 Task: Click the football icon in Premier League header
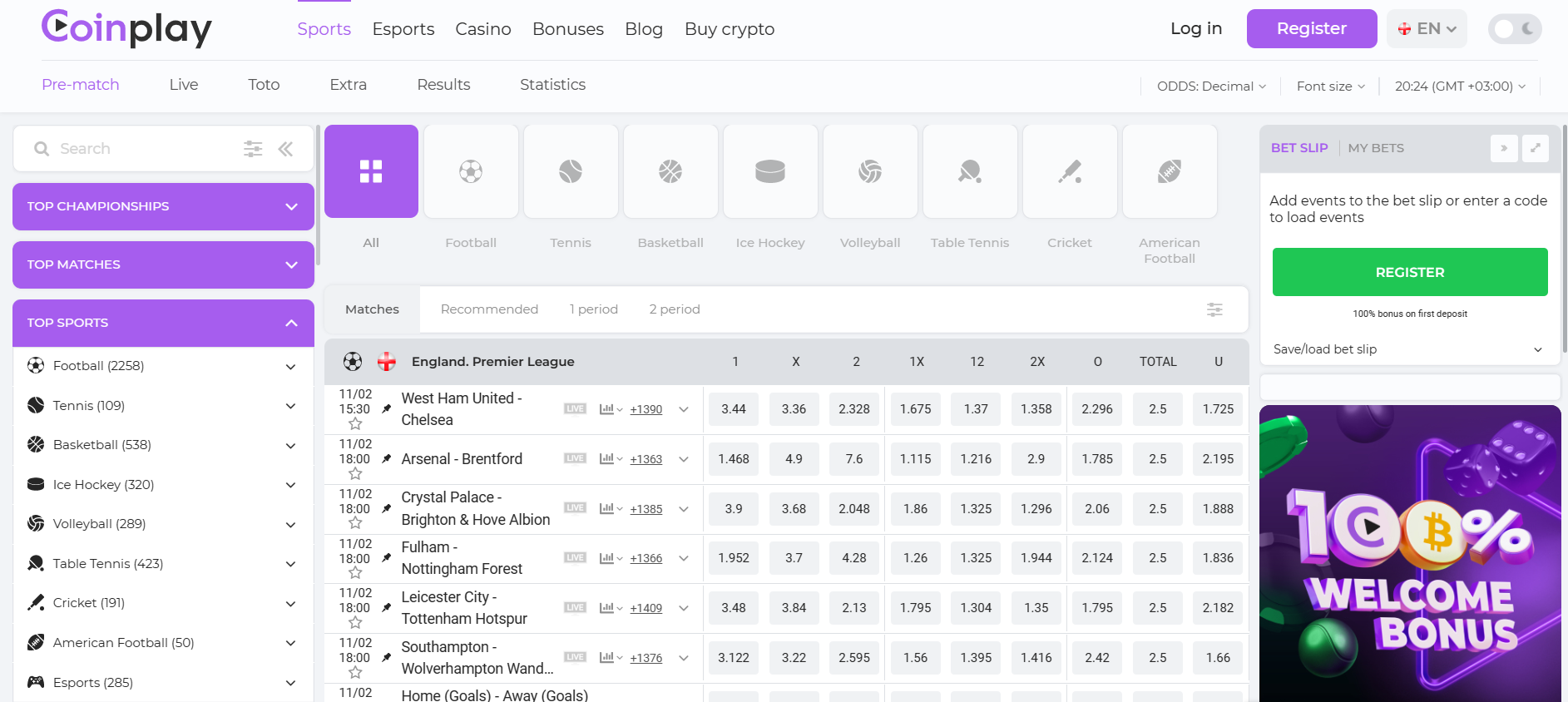(353, 362)
